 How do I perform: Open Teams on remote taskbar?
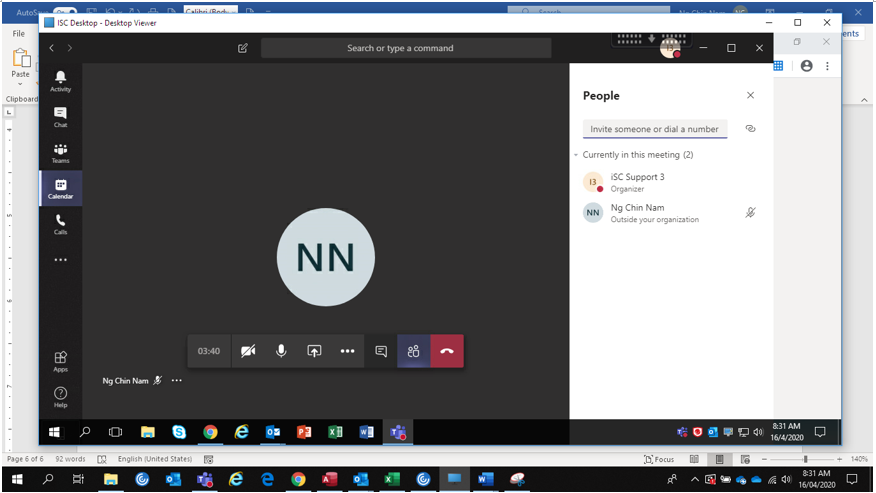[398, 432]
